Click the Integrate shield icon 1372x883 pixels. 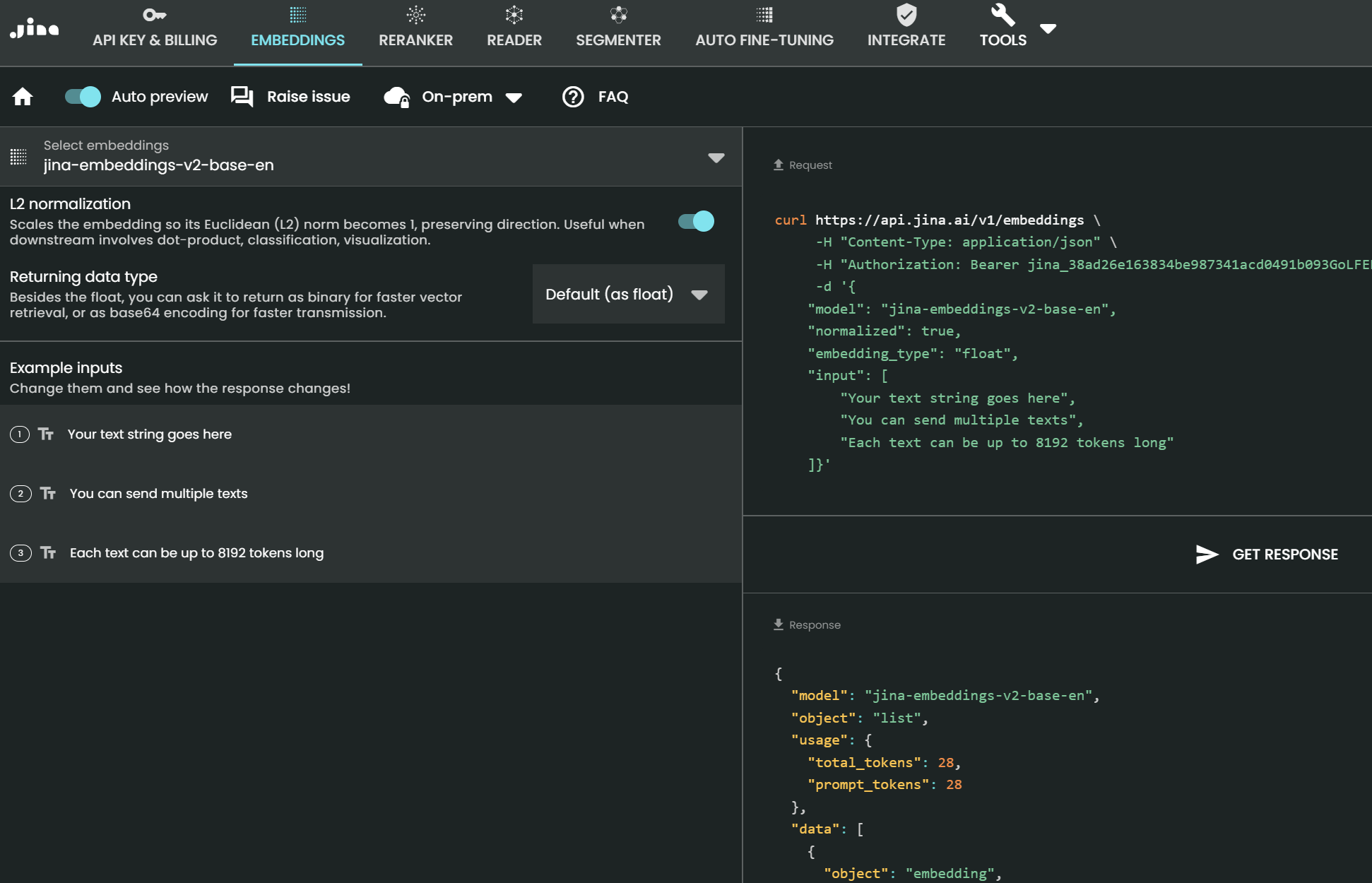(x=906, y=15)
